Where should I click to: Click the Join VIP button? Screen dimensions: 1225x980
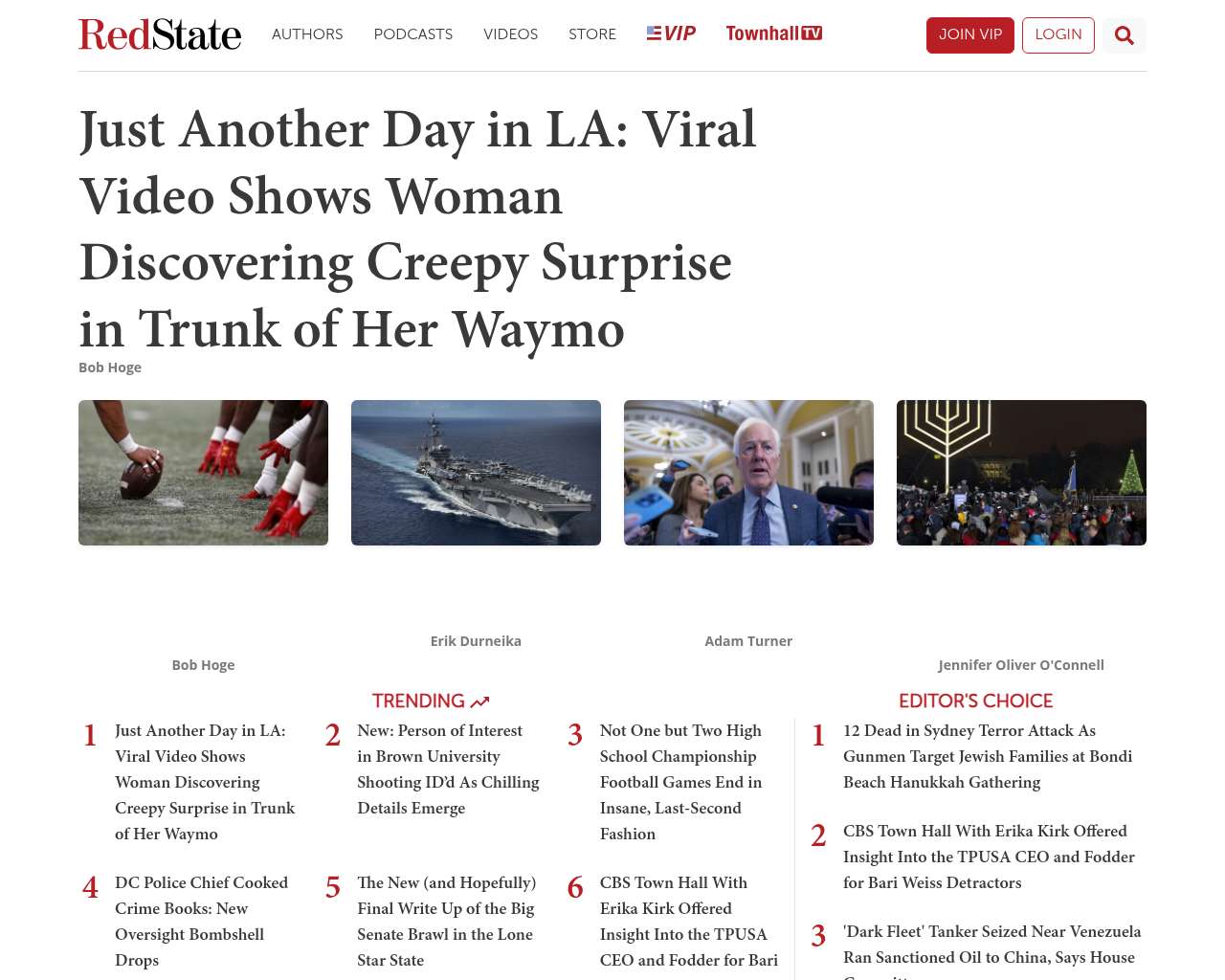(969, 35)
